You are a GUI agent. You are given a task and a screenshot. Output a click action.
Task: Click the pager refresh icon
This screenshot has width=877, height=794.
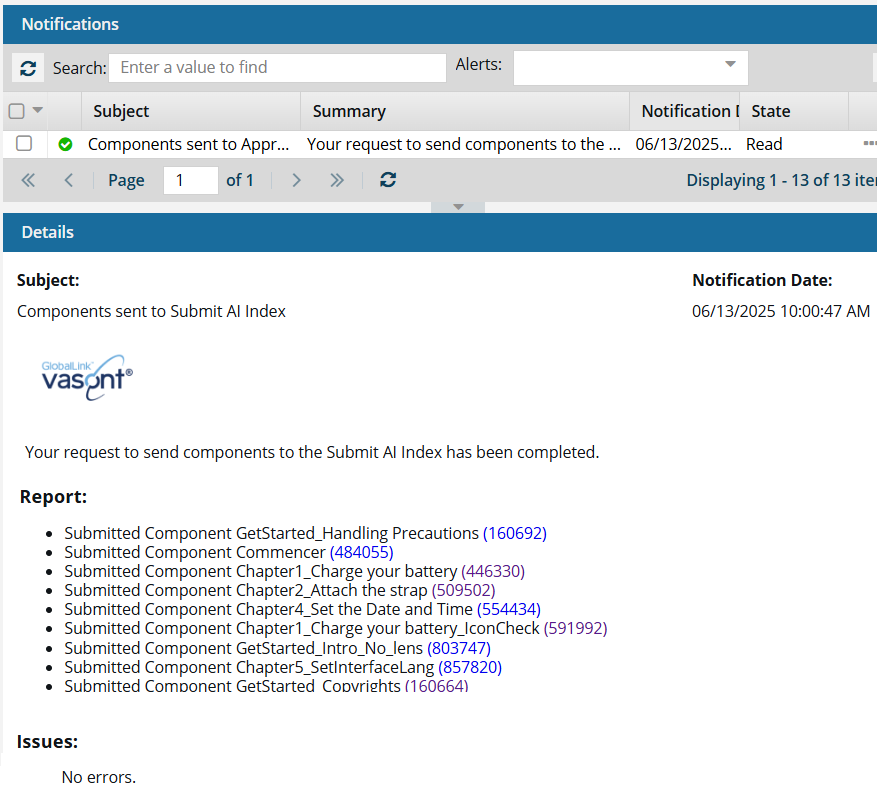point(388,180)
